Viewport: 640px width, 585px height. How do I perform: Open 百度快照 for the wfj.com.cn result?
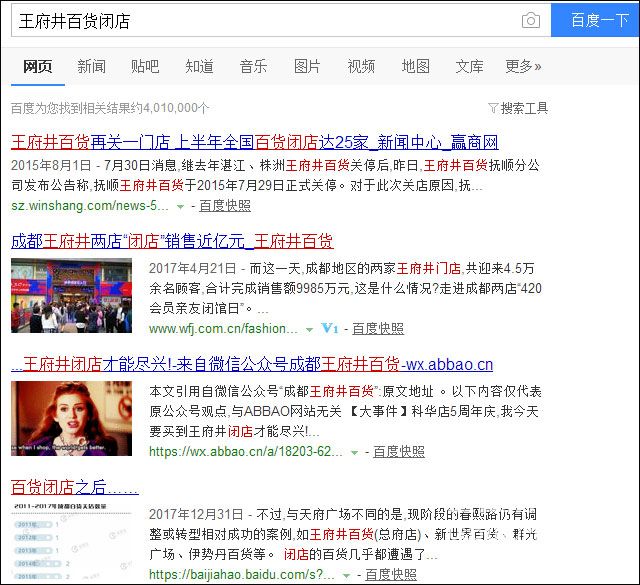[x=378, y=329]
